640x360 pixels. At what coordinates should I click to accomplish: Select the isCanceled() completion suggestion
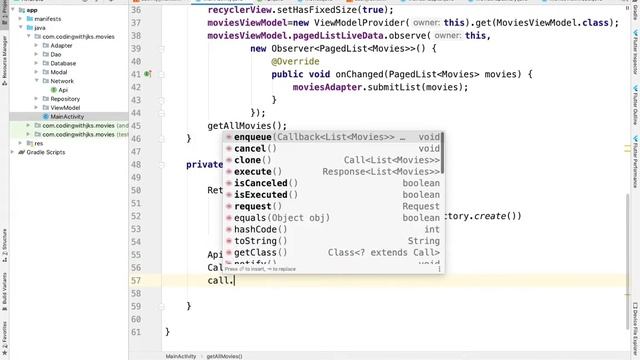tap(332, 183)
